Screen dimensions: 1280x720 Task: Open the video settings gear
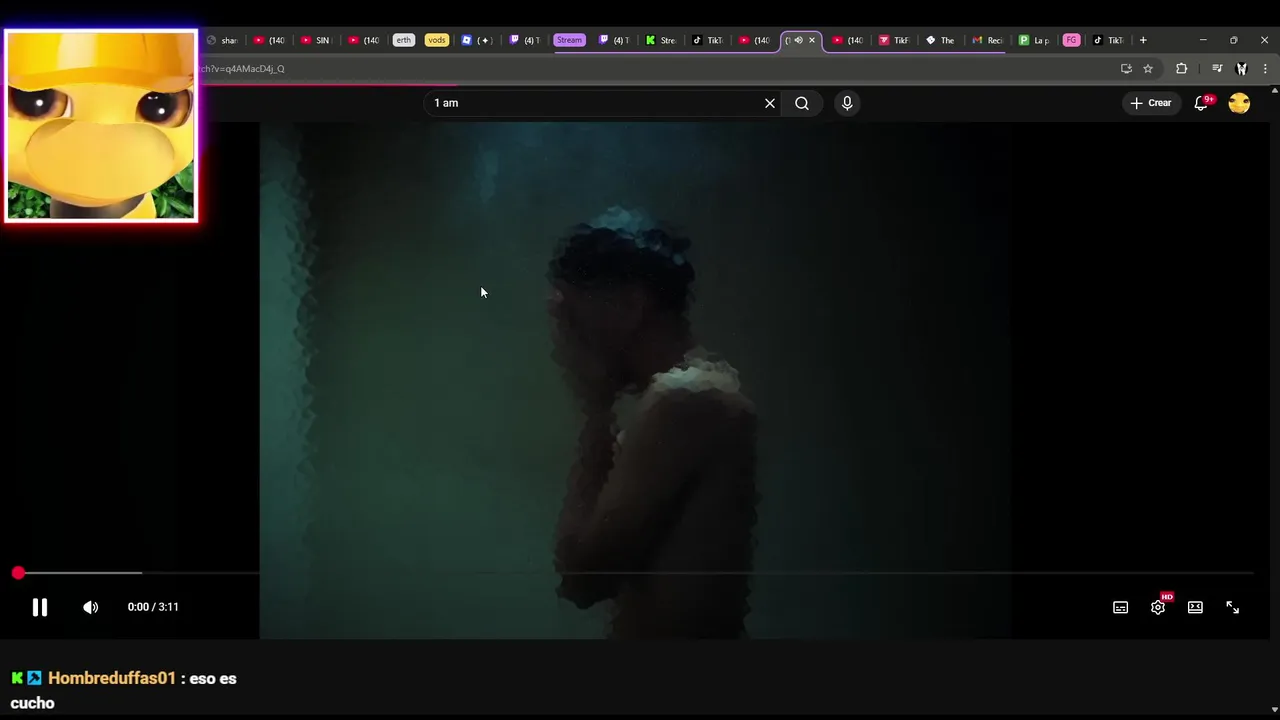point(1158,607)
